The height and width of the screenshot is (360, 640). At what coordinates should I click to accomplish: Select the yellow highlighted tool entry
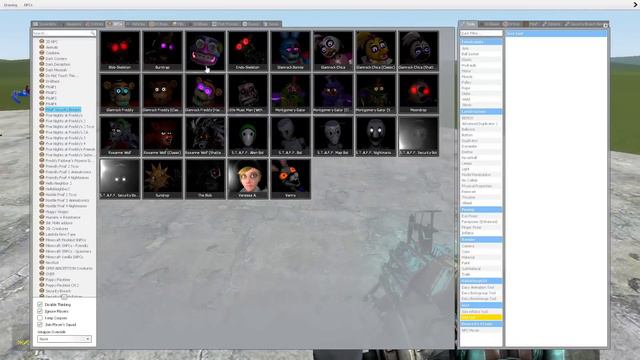pos(481,317)
